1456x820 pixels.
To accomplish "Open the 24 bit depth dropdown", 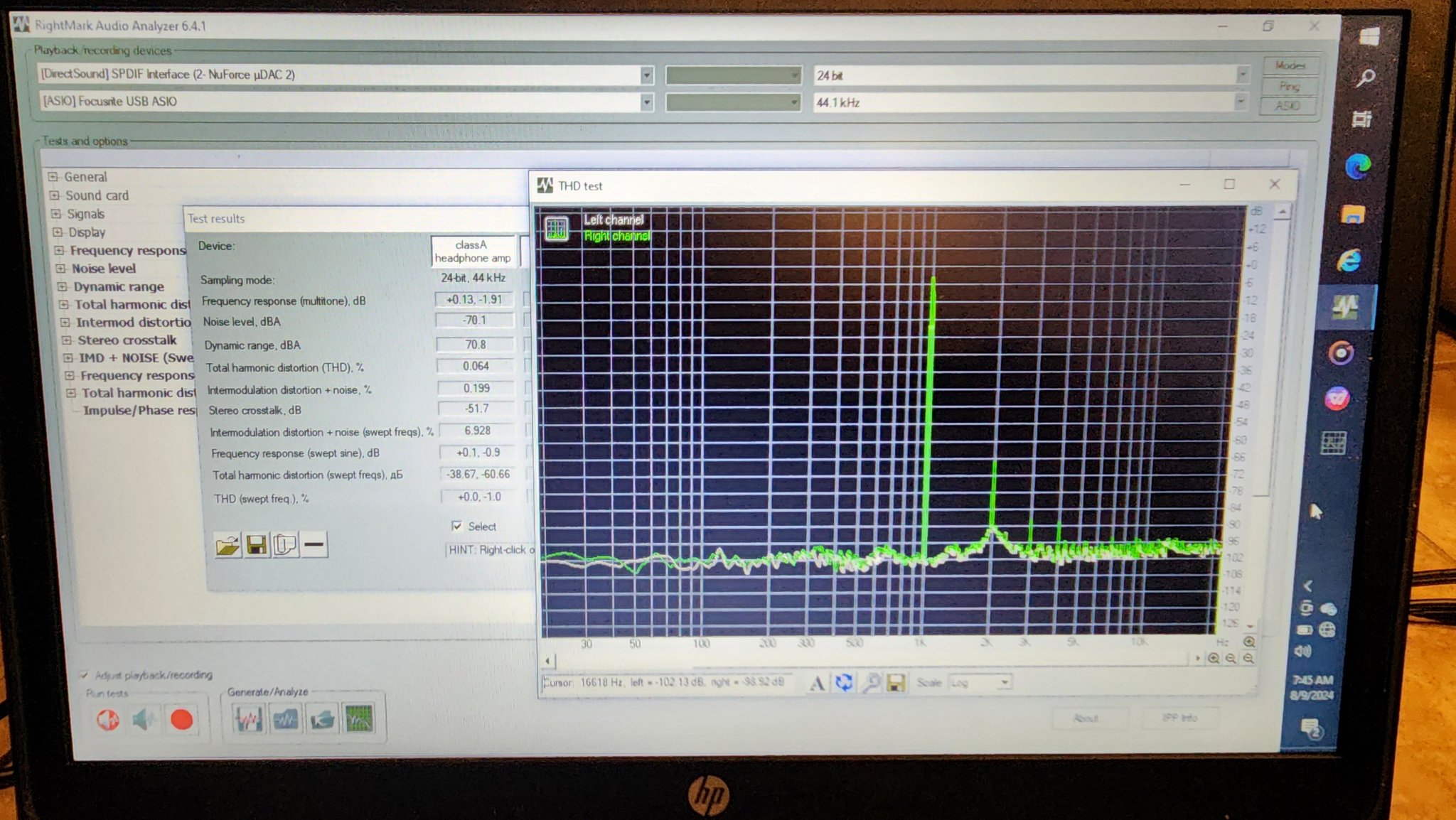I will 1243,75.
